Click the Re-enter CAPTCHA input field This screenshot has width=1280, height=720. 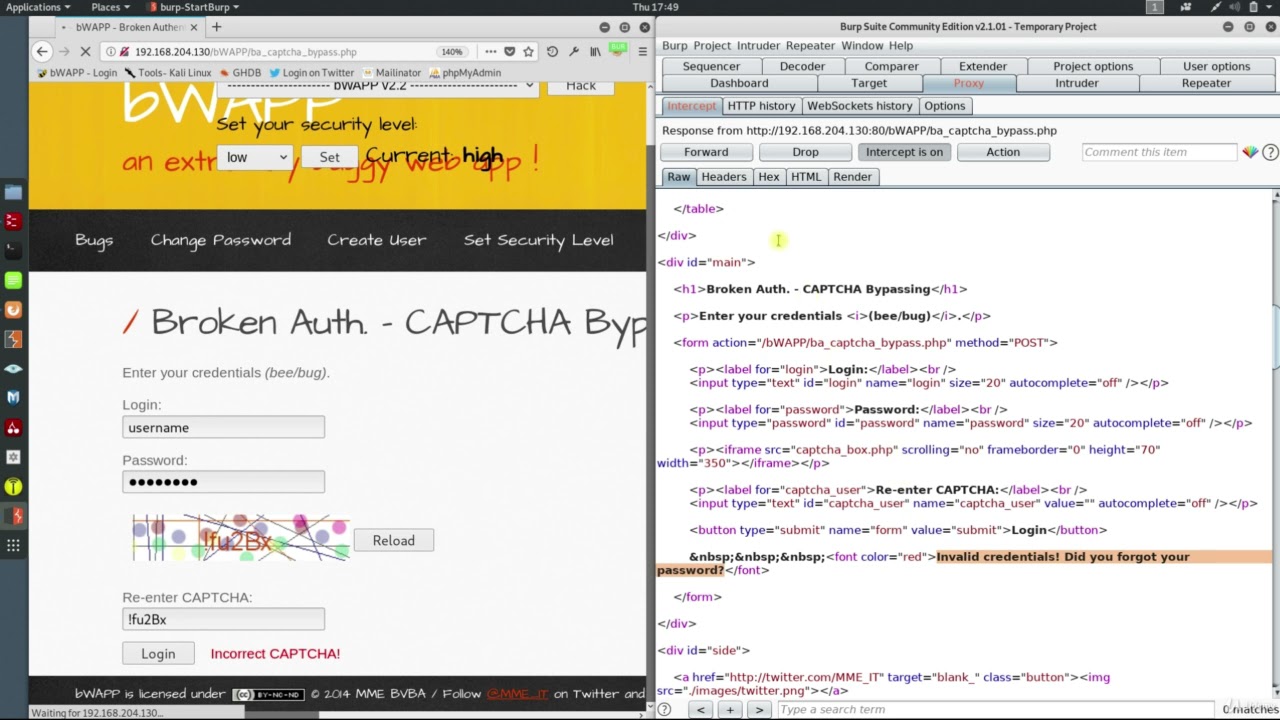point(224,620)
